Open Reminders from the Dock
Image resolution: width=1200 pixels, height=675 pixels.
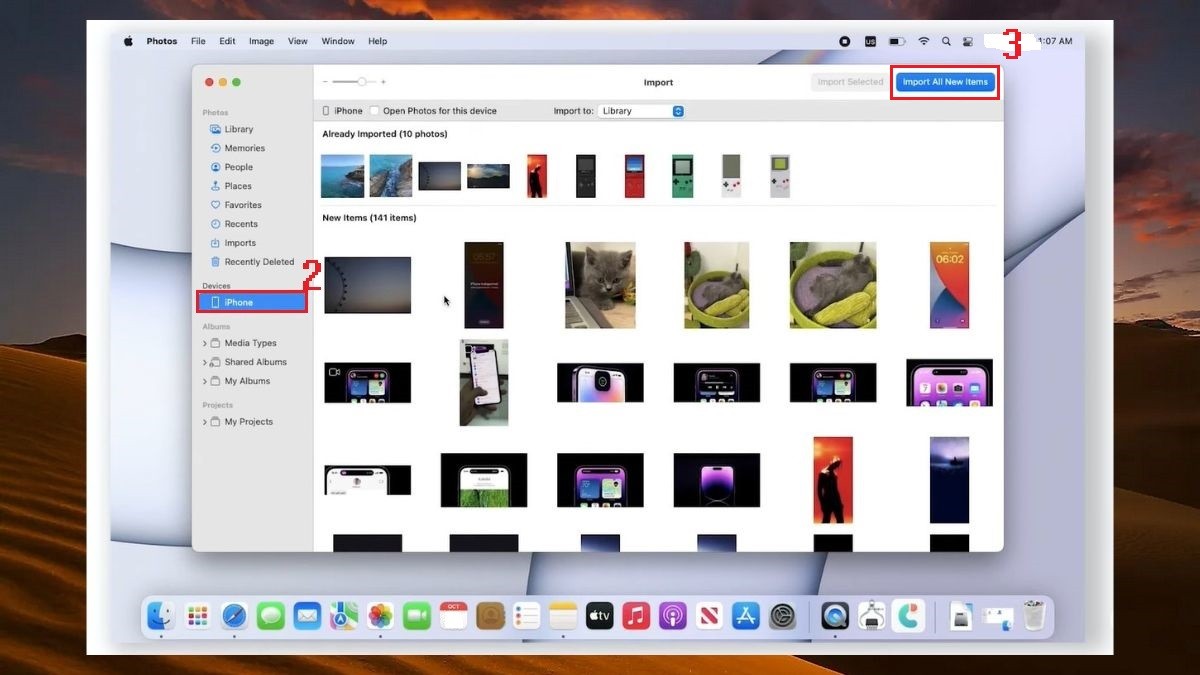click(527, 616)
